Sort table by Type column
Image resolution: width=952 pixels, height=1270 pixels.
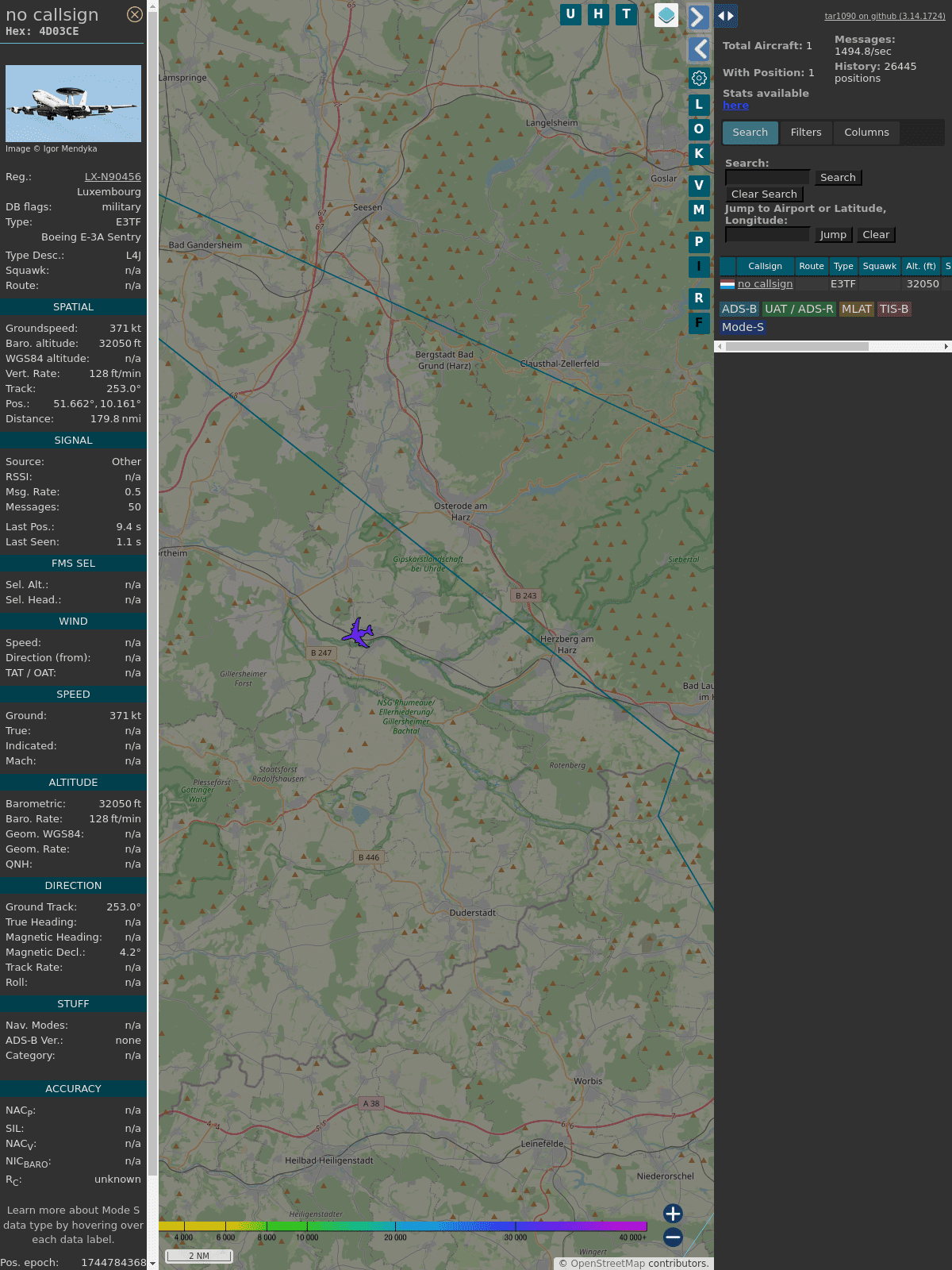843,266
